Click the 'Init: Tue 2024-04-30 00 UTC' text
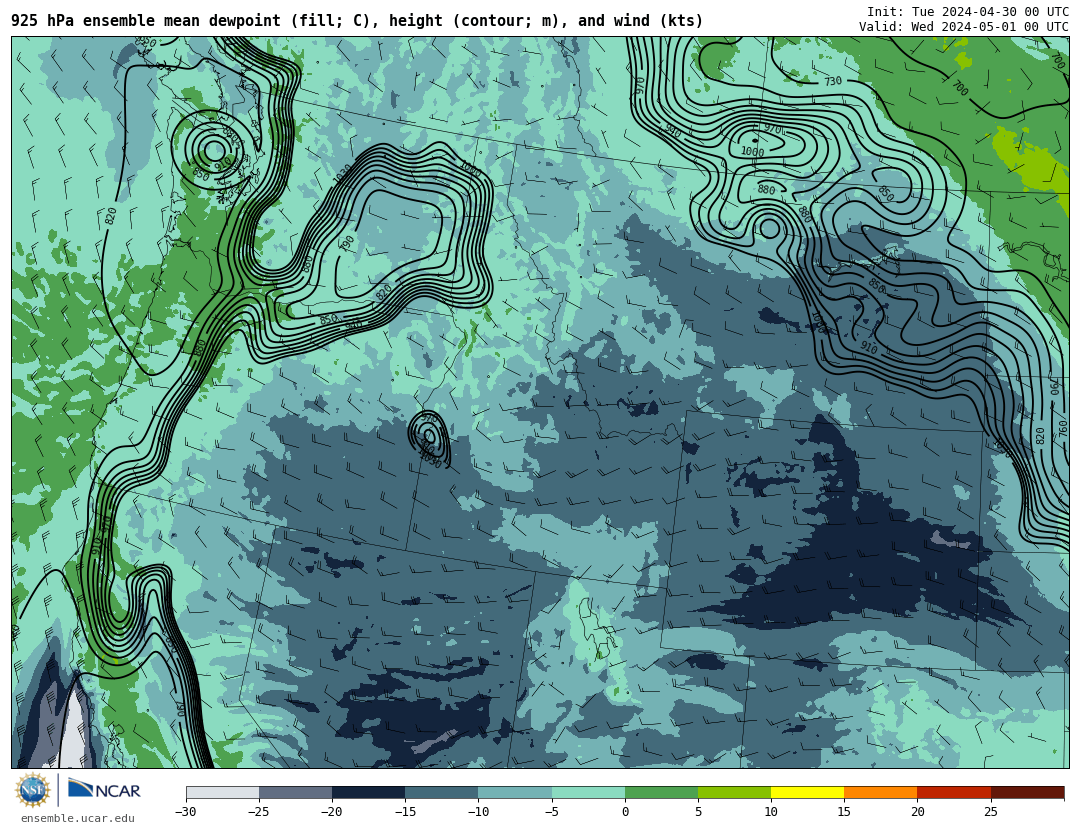Image resolution: width=1080 pixels, height=831 pixels. pos(968,12)
